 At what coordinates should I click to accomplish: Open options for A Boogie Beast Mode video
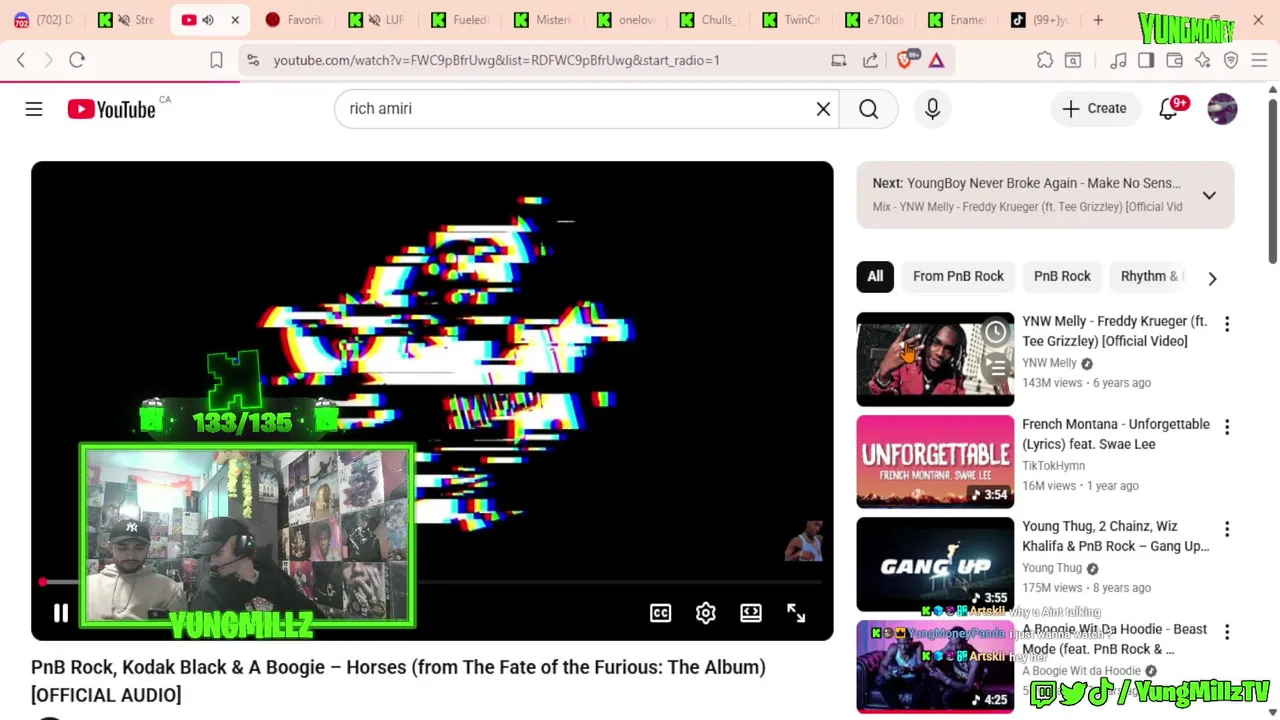(x=1227, y=632)
